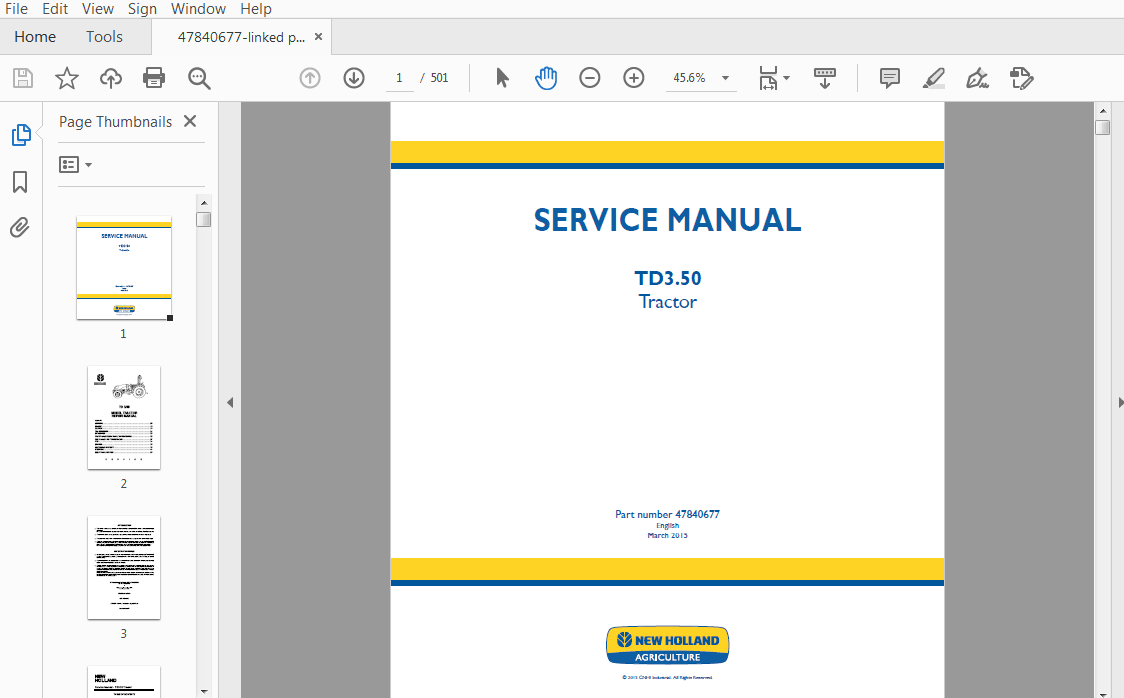Open the page display dropdown arrow
The image size is (1124, 698).
coord(786,77)
